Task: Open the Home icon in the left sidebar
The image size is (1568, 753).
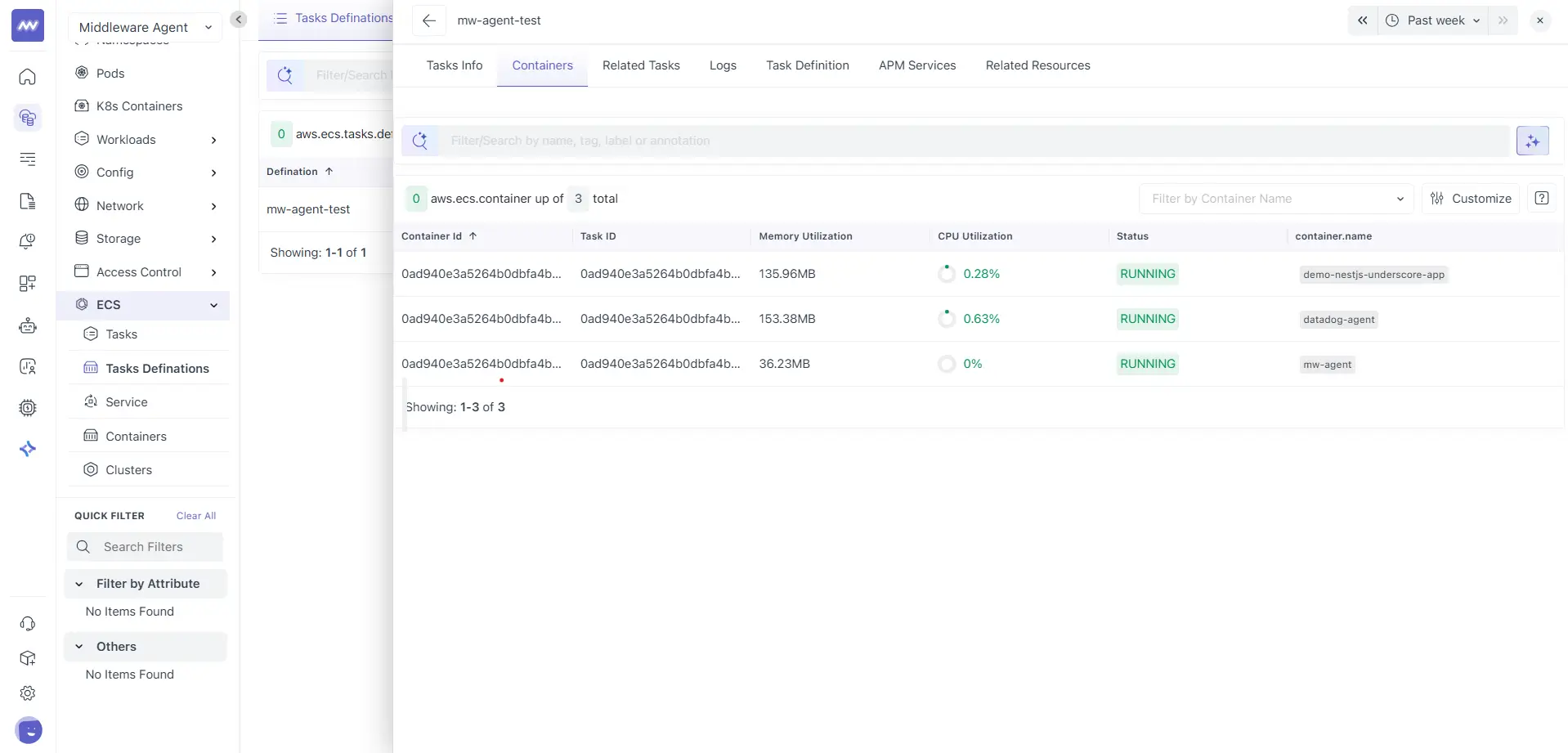Action: (28, 78)
